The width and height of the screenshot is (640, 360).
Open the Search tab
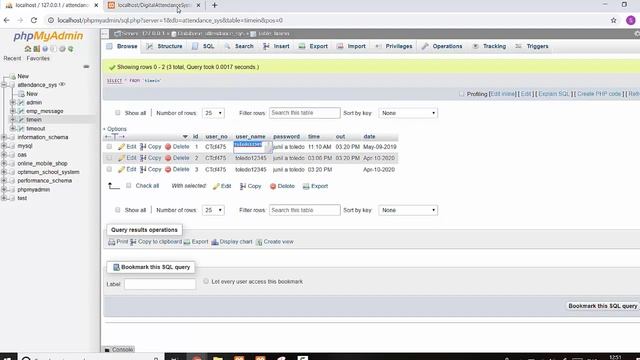click(239, 47)
